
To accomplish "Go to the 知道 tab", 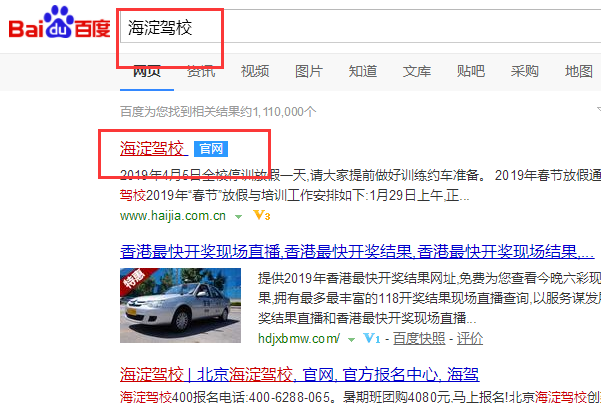I will [363, 71].
